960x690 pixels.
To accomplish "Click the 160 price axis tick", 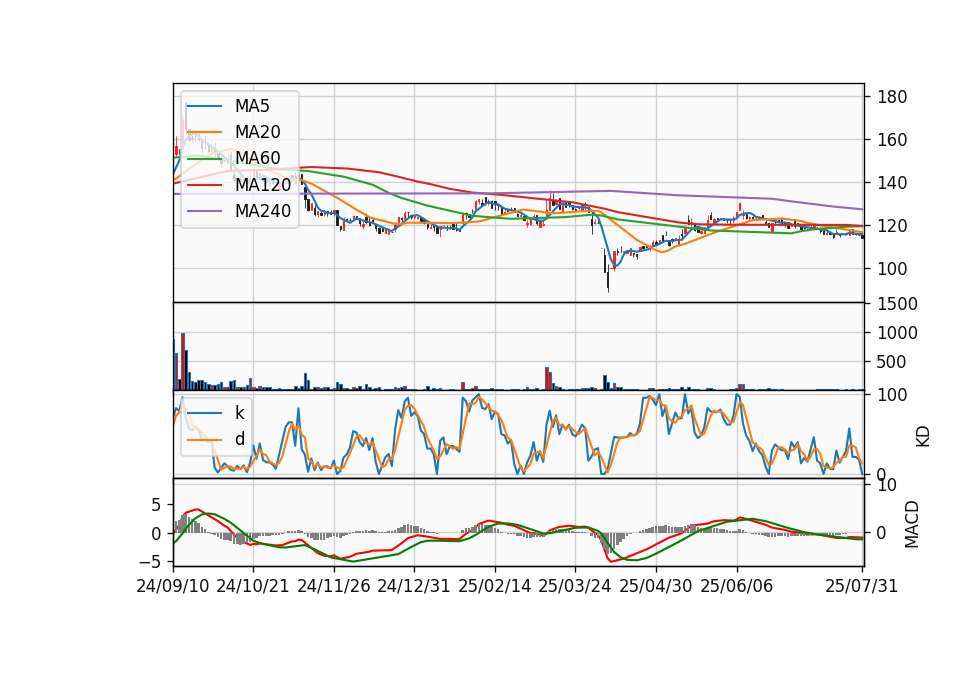I will click(892, 140).
